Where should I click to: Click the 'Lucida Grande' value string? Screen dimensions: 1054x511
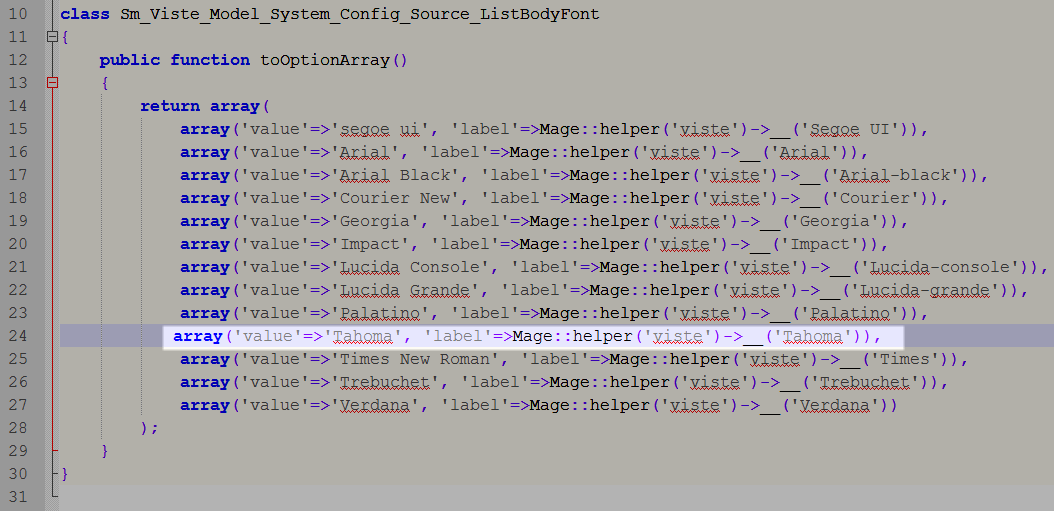pos(405,290)
